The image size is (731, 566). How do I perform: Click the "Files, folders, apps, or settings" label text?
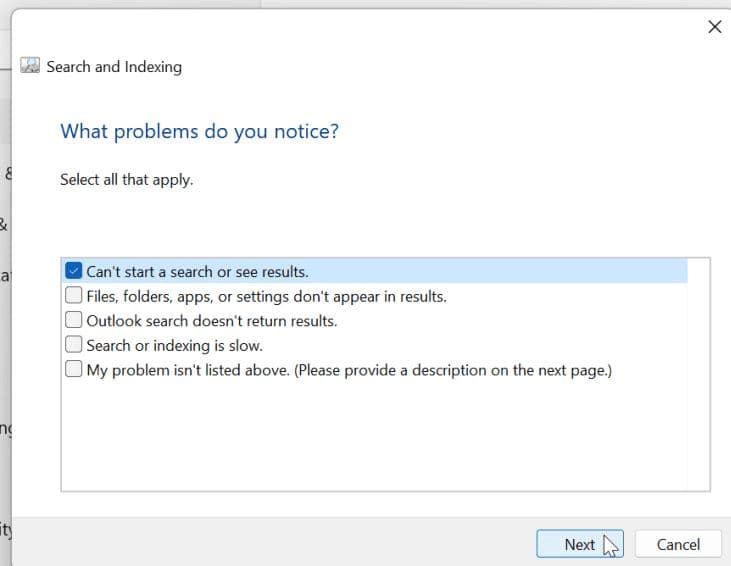(266, 296)
